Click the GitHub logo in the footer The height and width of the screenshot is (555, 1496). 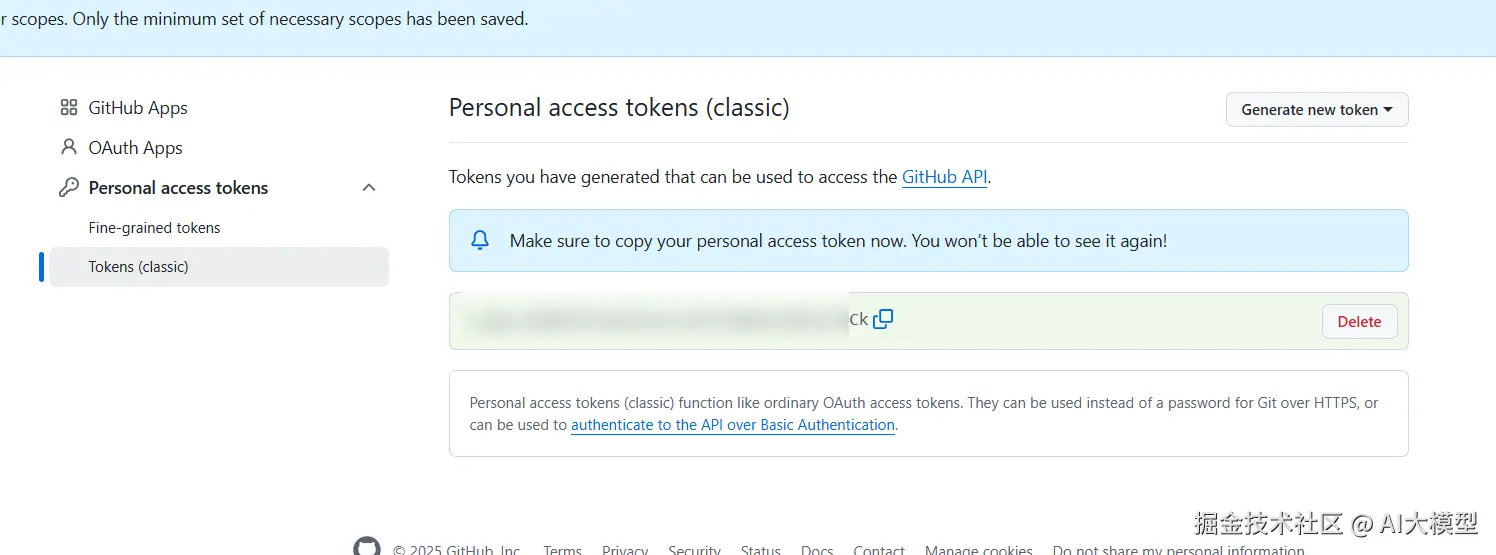pos(367,547)
